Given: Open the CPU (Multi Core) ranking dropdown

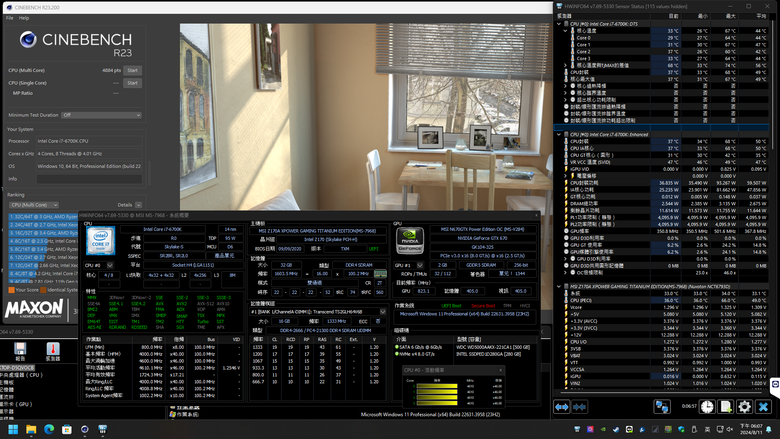Looking at the screenshot, I should [x=34, y=205].
